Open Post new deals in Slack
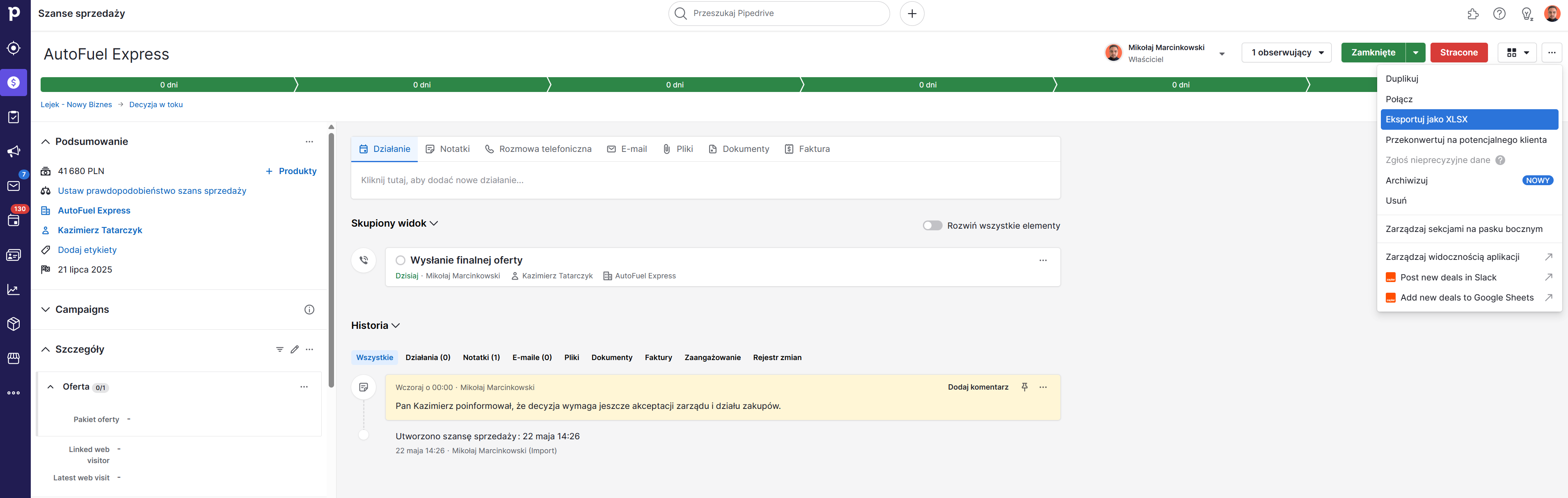1568x498 pixels. 1469,277
